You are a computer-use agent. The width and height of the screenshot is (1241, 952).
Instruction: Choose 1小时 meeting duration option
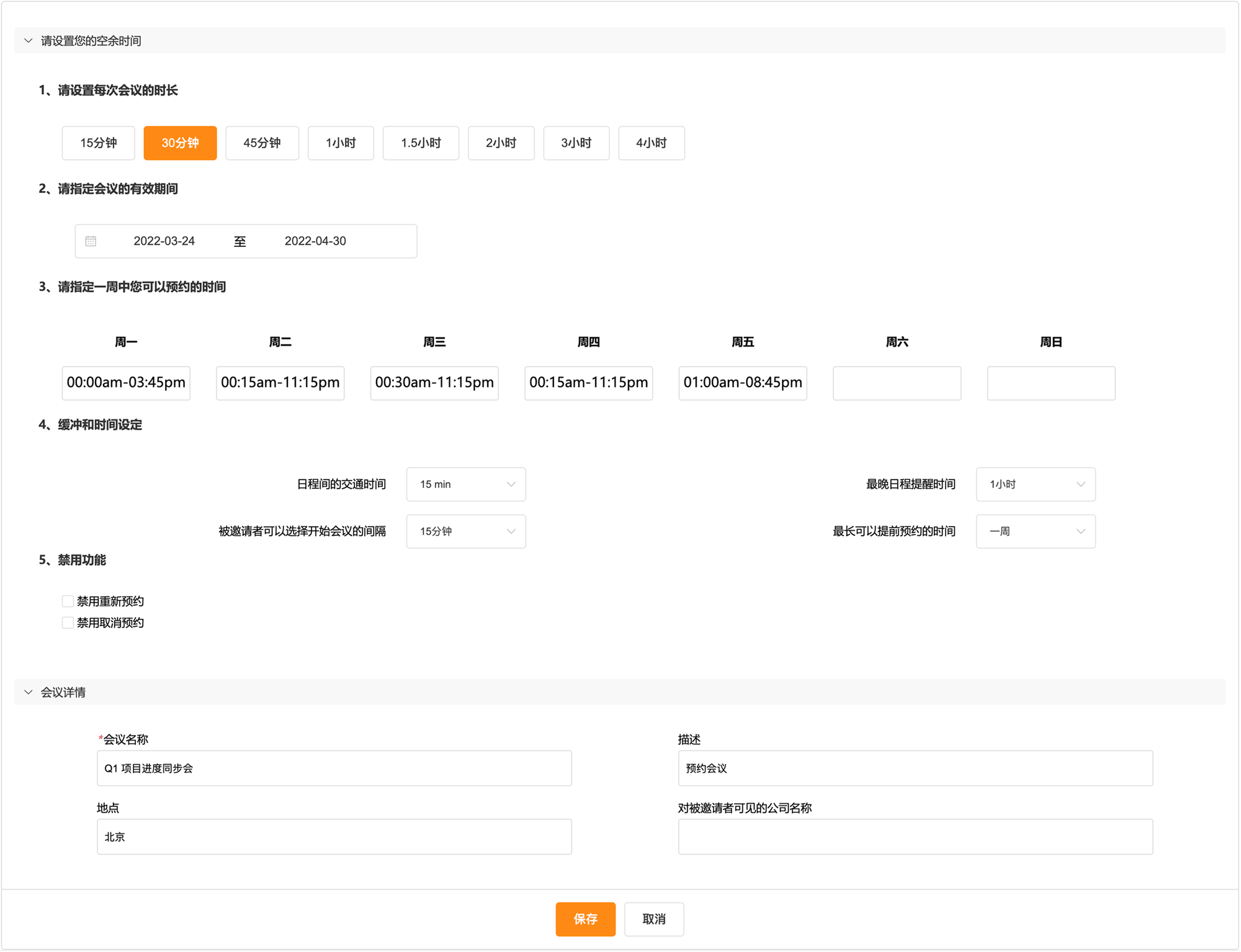click(341, 143)
